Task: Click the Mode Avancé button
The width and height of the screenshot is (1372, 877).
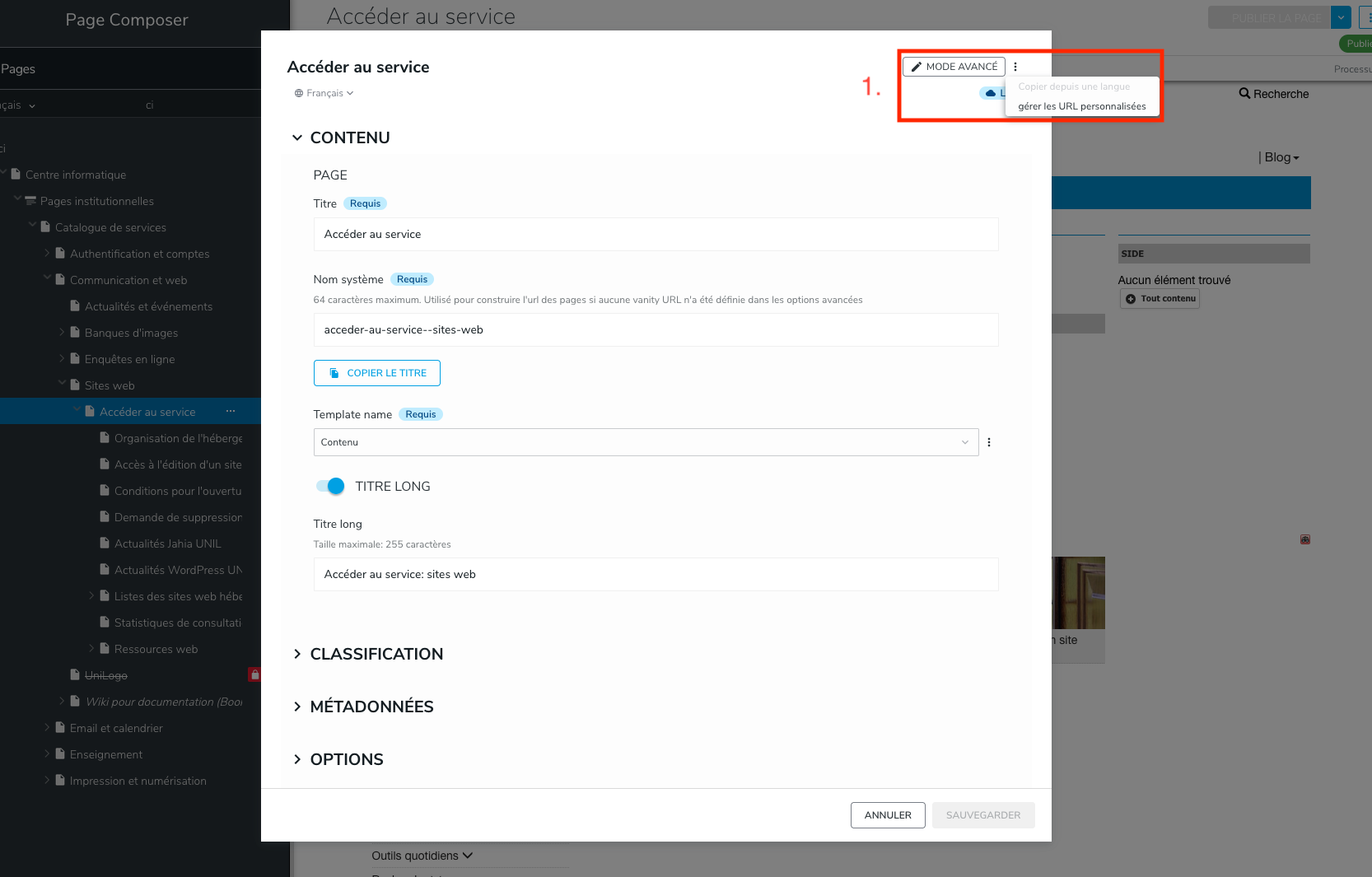Action: click(954, 67)
